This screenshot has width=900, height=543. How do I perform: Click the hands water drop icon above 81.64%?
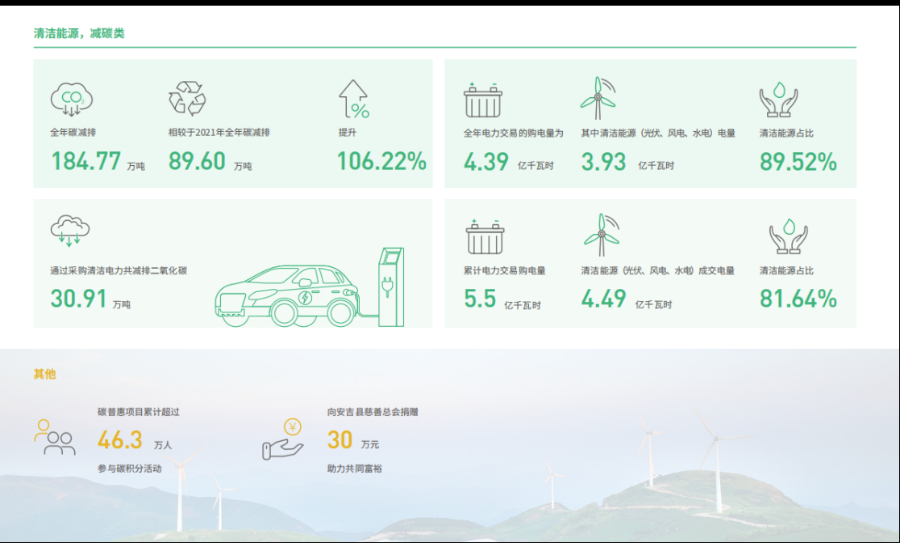click(x=788, y=237)
